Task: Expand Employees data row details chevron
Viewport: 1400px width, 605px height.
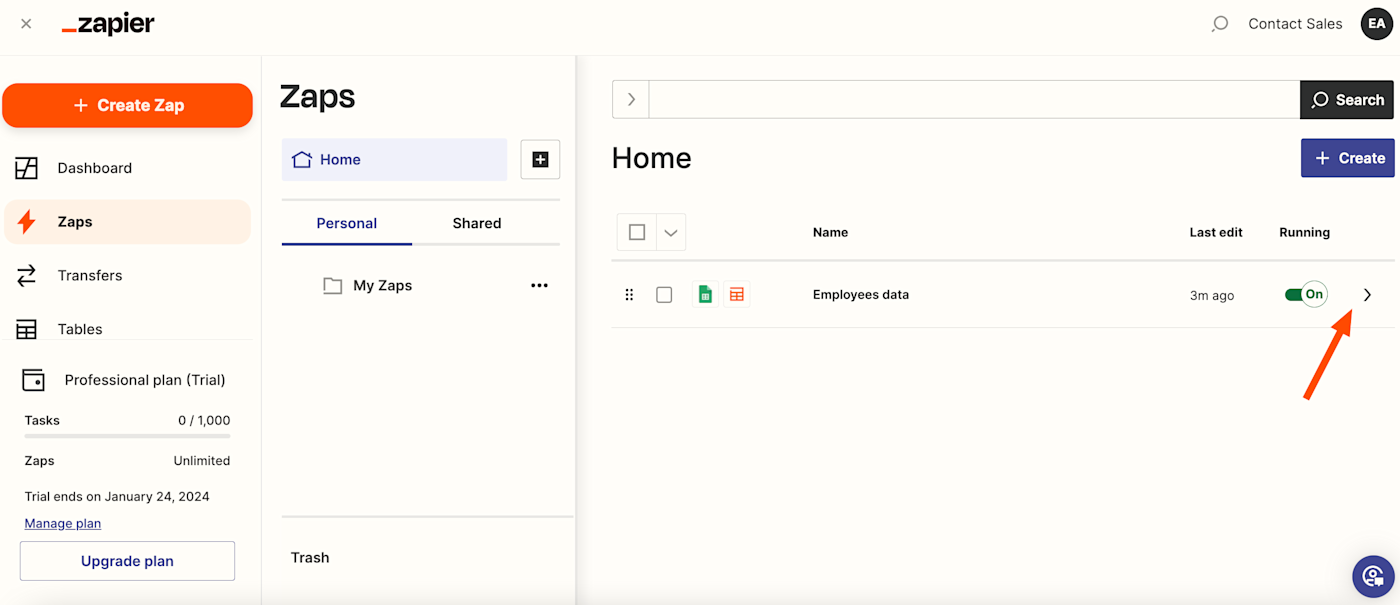Action: tap(1368, 295)
